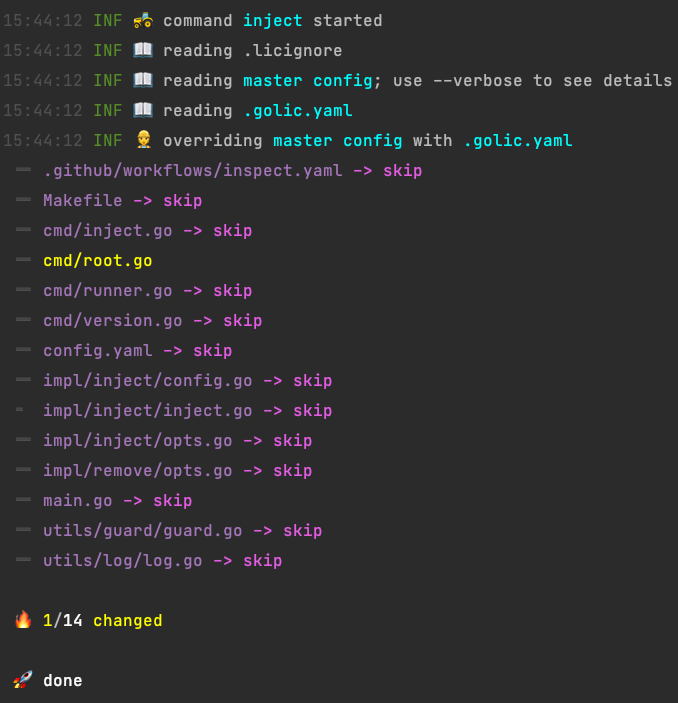Click skip next to main.go
This screenshot has width=678, height=703.
pos(173,501)
